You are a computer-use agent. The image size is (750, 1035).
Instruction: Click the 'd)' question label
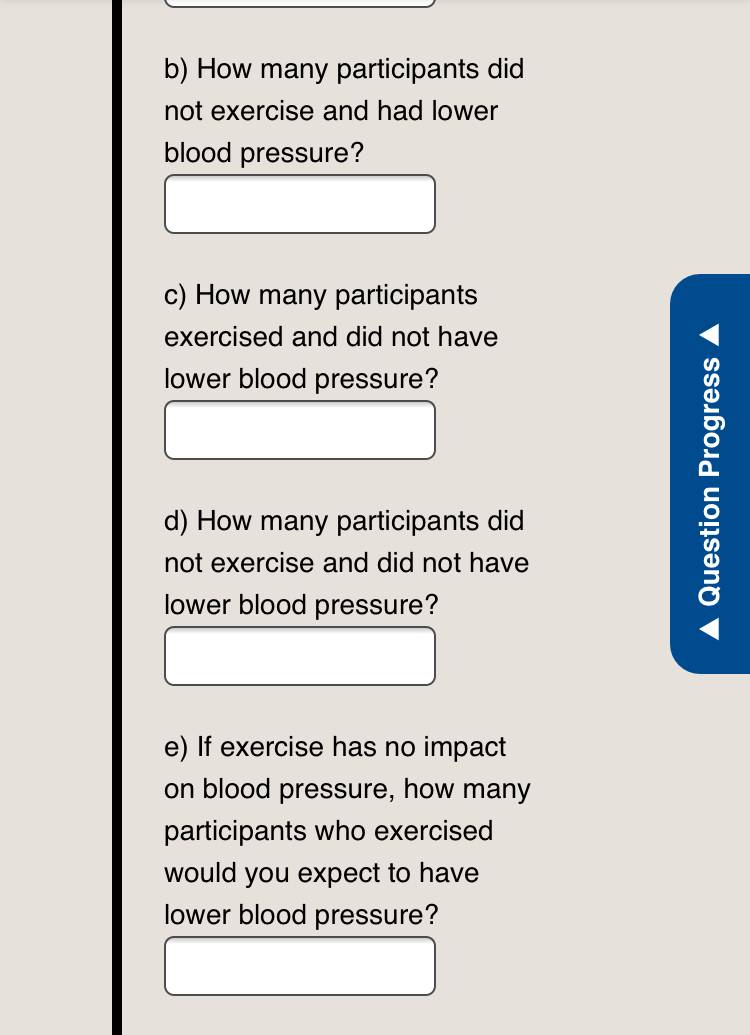[x=176, y=521]
